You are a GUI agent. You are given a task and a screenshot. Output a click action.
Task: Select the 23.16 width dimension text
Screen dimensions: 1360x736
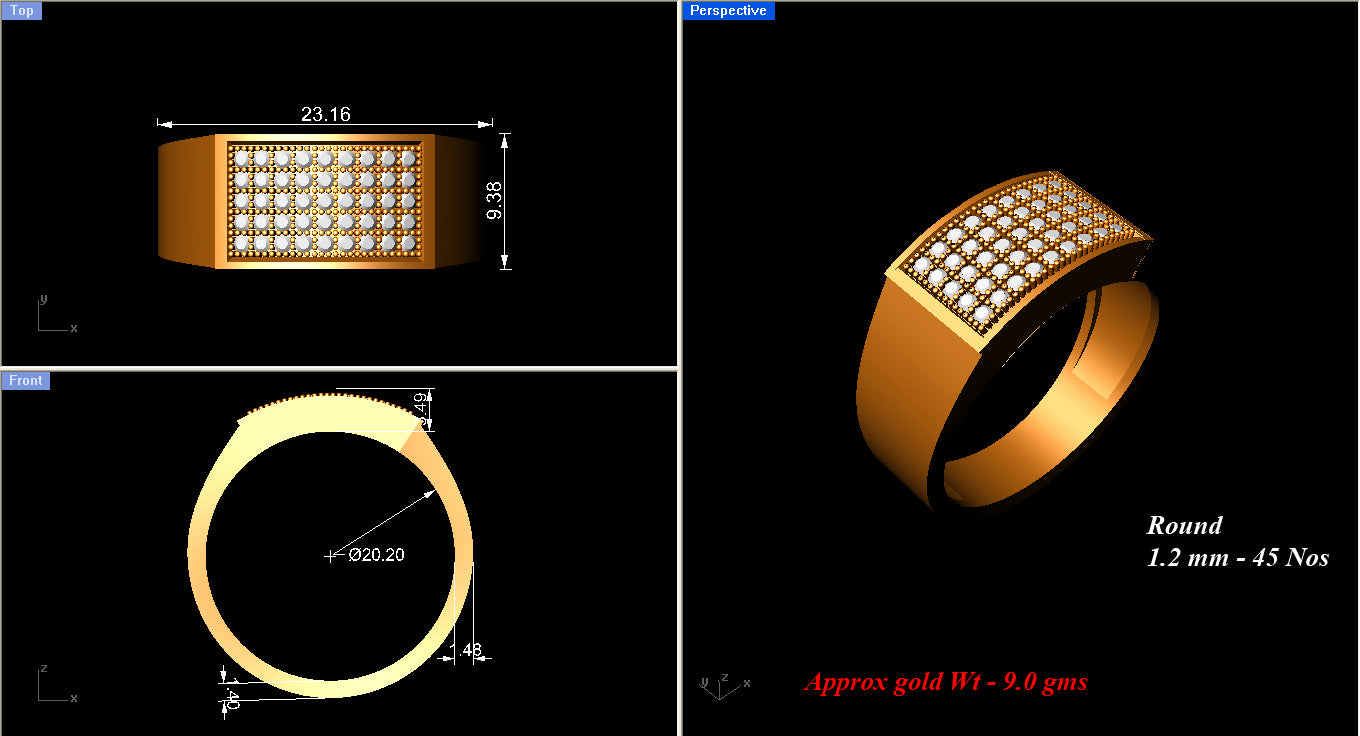tap(327, 113)
